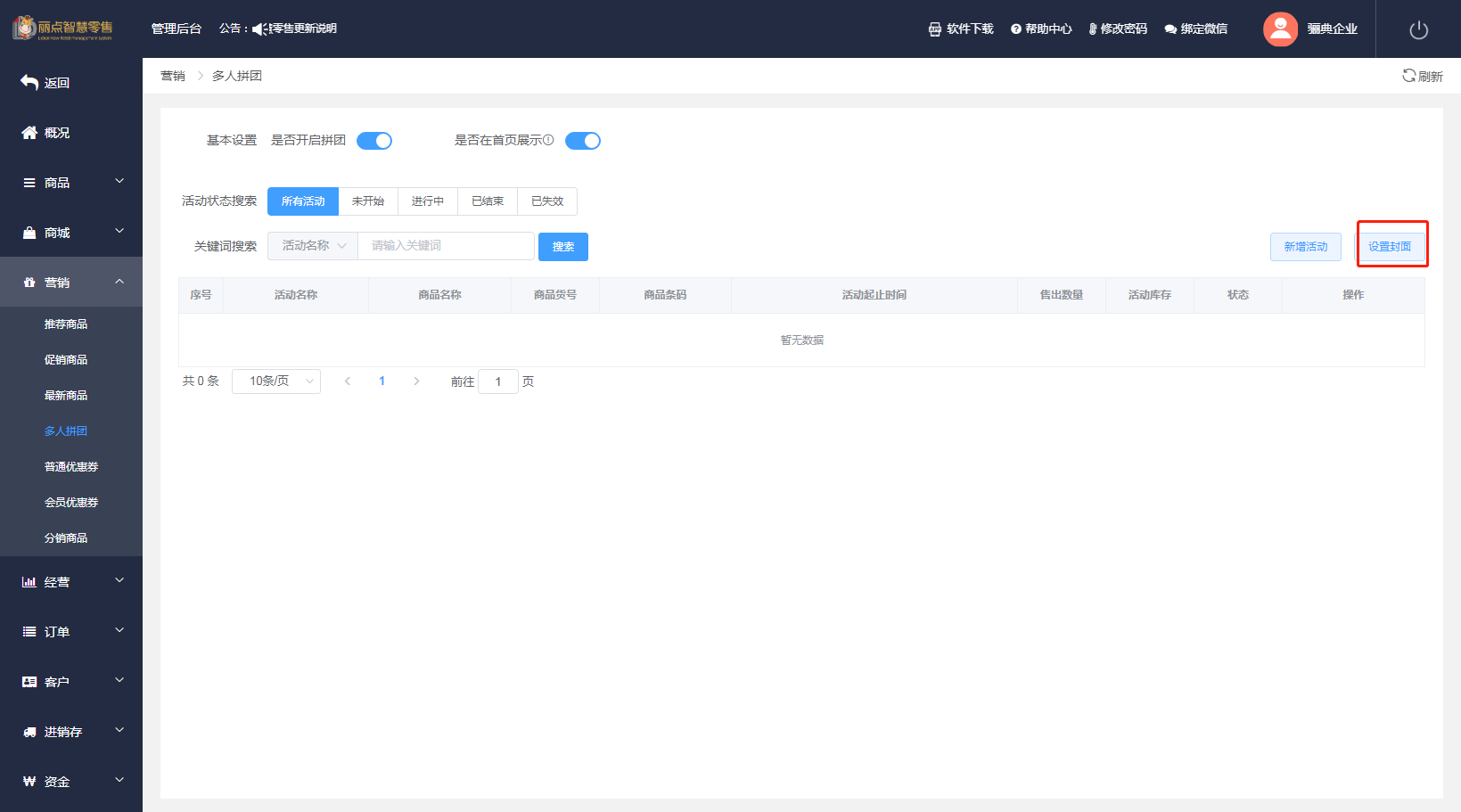Image resolution: width=1461 pixels, height=812 pixels.
Task: Click the 新增活动 button
Action: tap(1306, 247)
